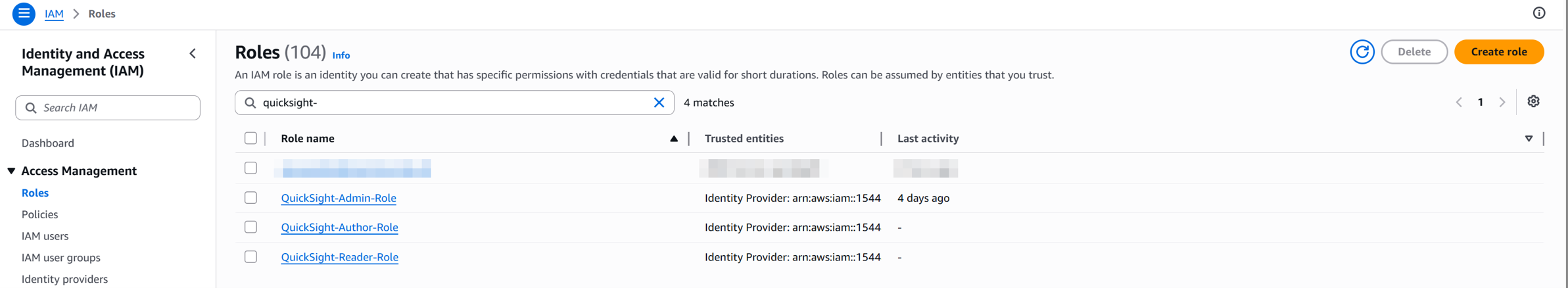
Task: Check the QuickSight-Reader-Role checkbox
Action: click(x=250, y=256)
